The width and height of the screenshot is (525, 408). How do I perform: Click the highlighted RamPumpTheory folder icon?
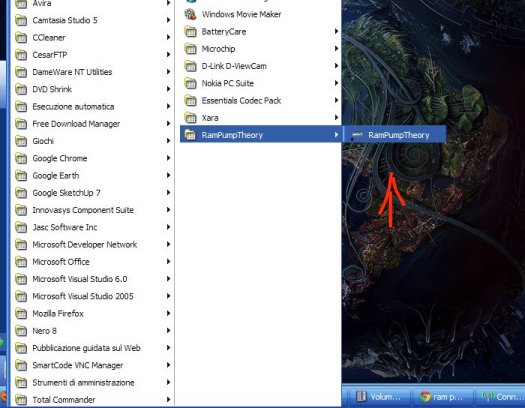point(191,135)
